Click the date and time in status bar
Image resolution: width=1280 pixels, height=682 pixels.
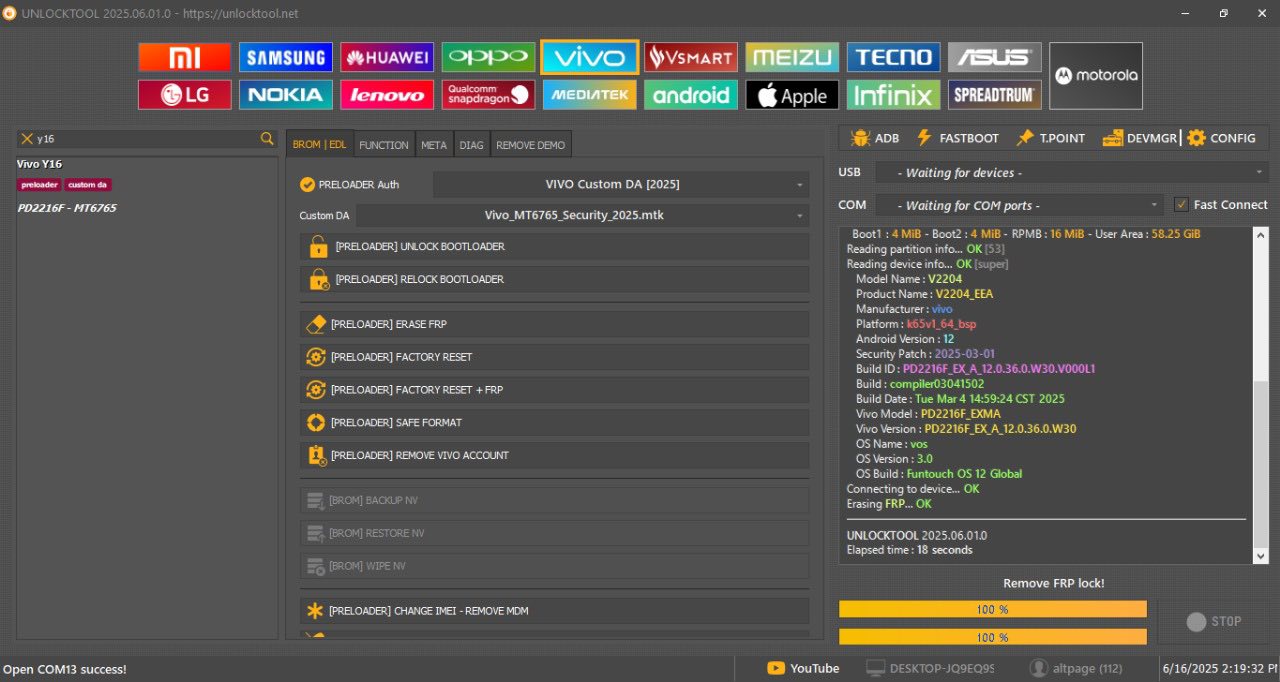tap(1220, 668)
